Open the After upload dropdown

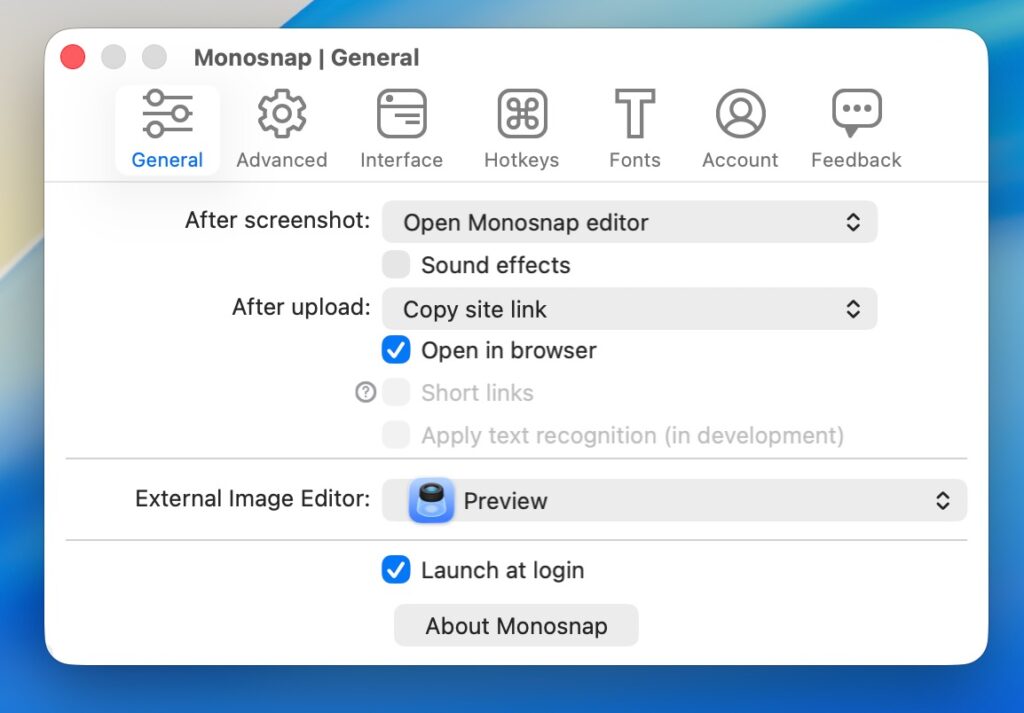pyautogui.click(x=629, y=309)
